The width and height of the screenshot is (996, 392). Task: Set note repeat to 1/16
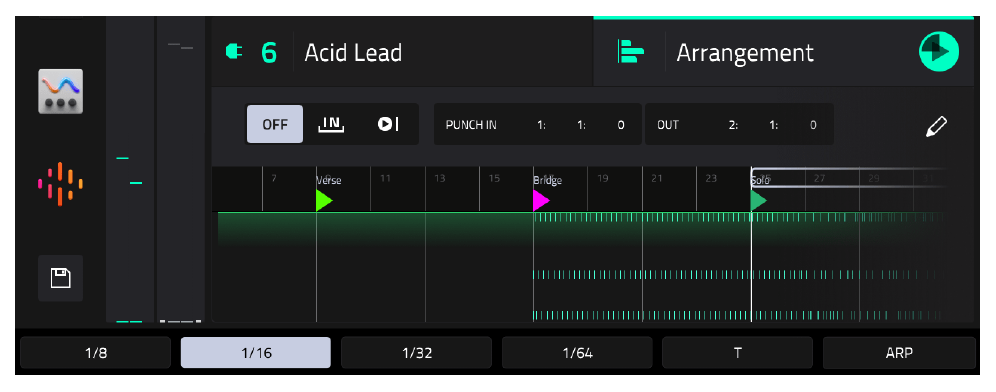tap(256, 353)
